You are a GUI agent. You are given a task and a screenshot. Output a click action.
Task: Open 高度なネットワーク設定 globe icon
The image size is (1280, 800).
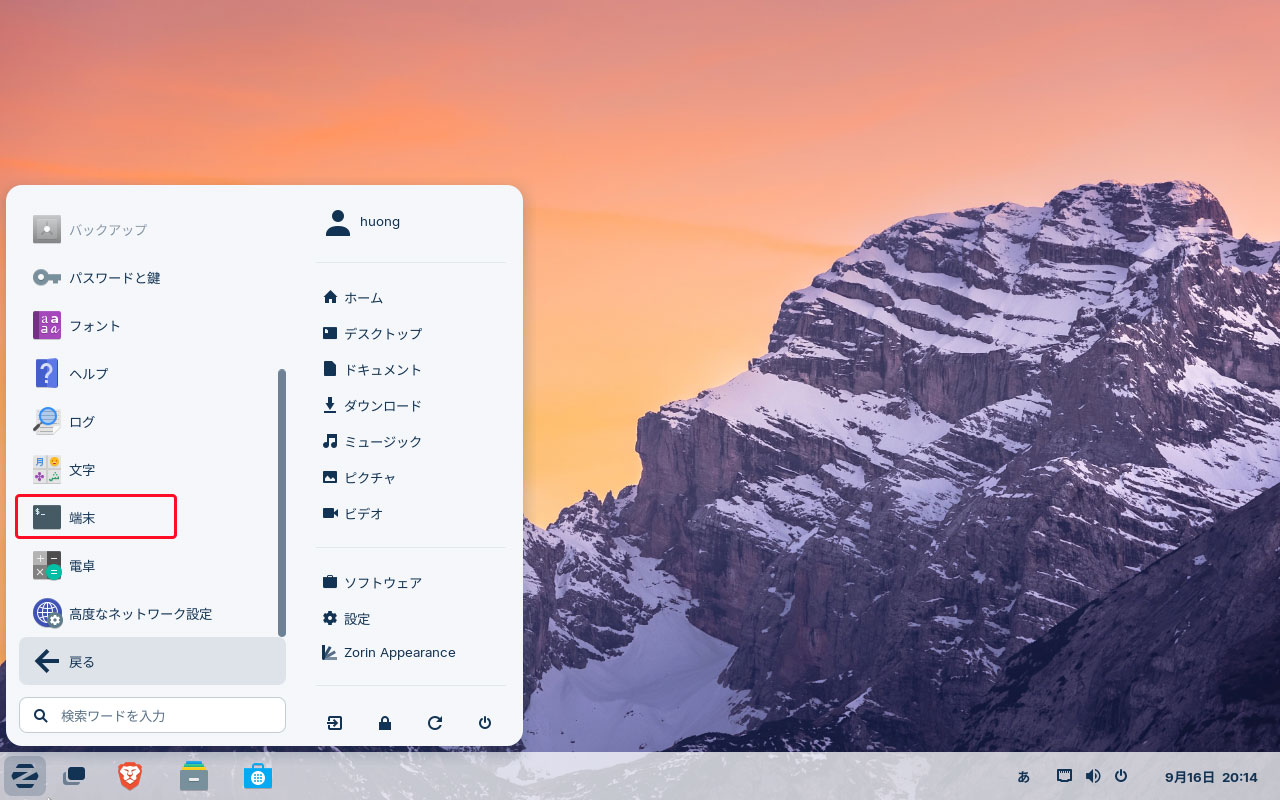point(47,614)
